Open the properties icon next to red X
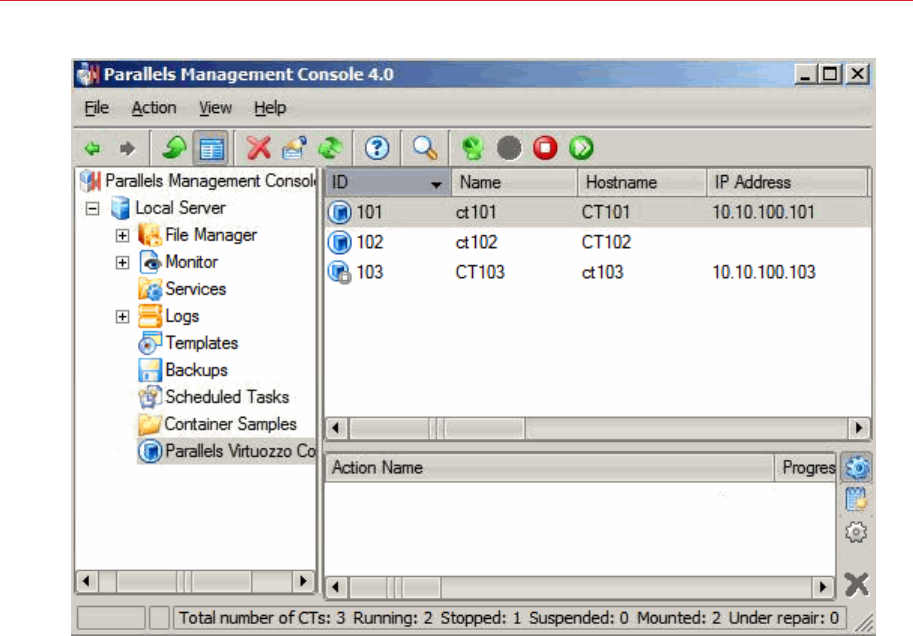This screenshot has height=636, width=913. click(x=295, y=148)
